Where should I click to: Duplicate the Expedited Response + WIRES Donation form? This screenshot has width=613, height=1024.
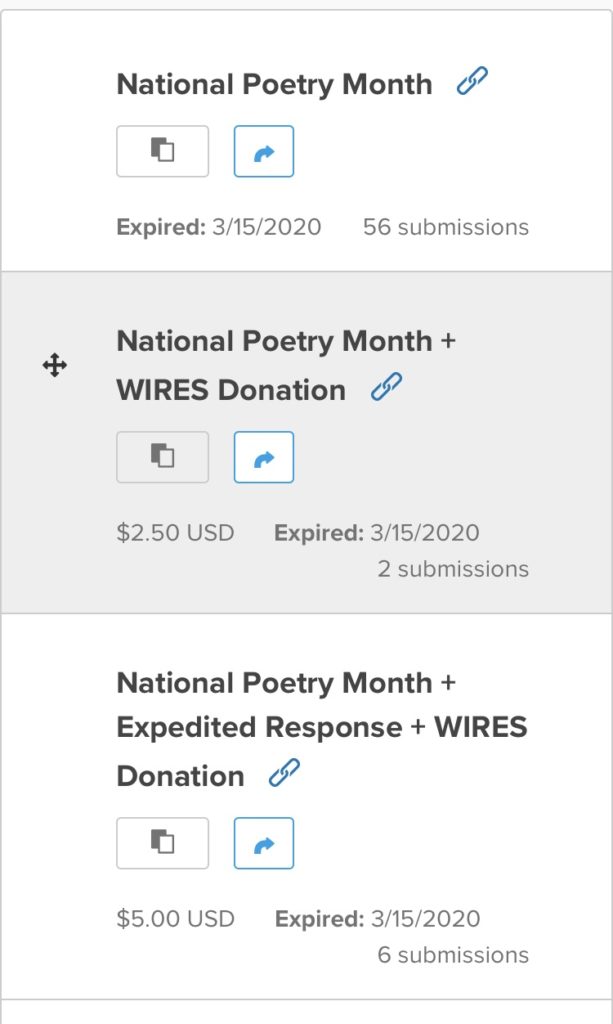click(x=162, y=843)
